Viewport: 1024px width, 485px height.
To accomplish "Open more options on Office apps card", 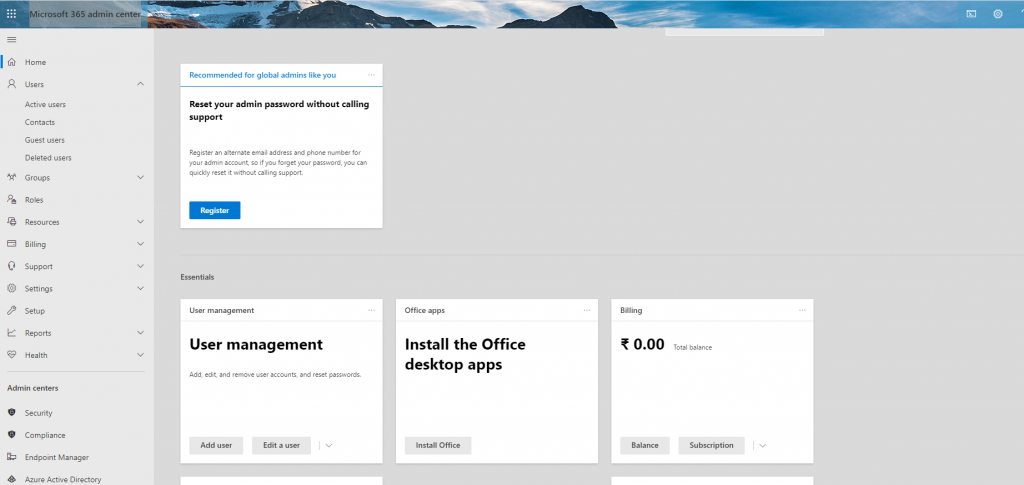I will (587, 311).
